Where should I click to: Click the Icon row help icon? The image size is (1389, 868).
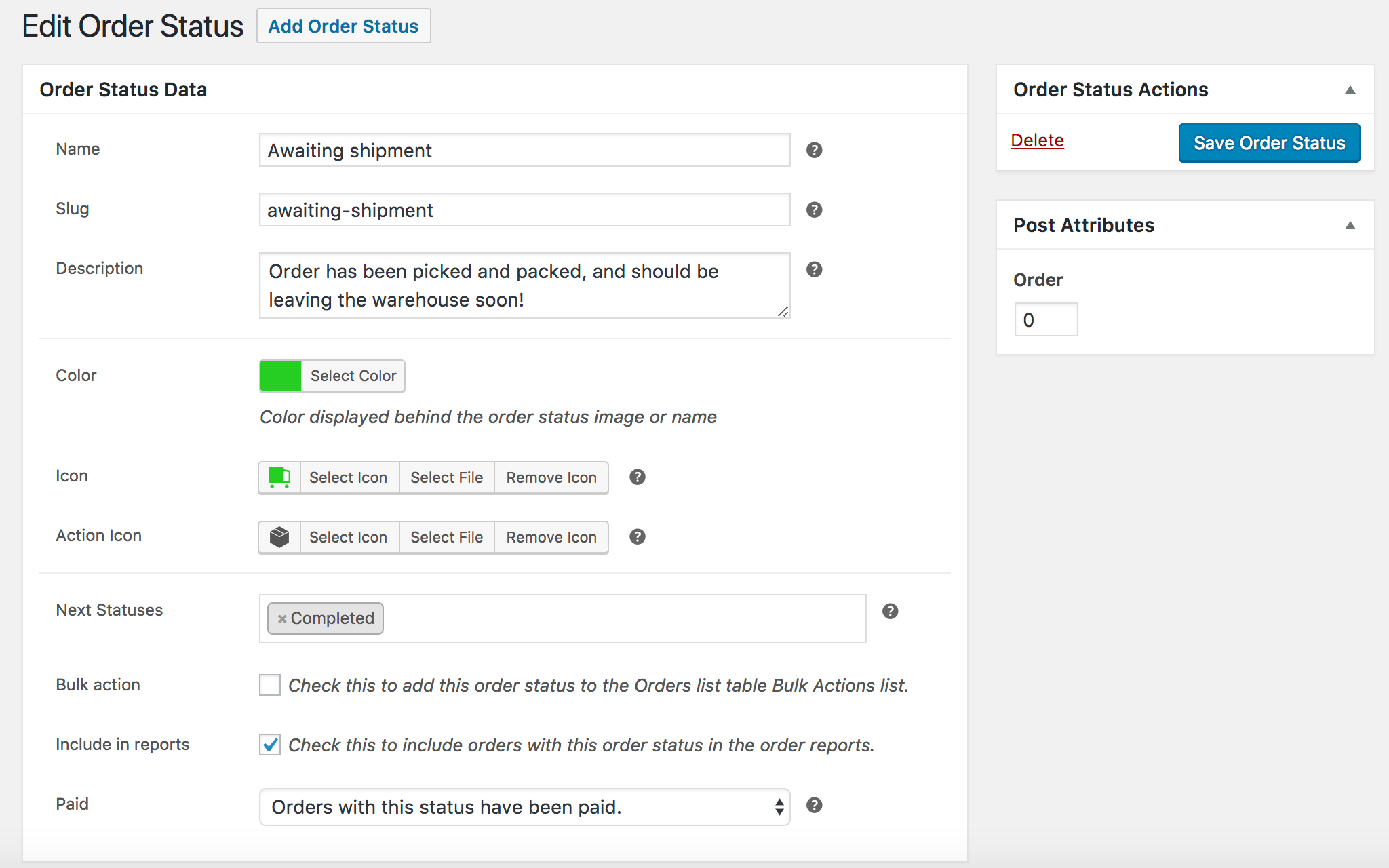pos(638,477)
